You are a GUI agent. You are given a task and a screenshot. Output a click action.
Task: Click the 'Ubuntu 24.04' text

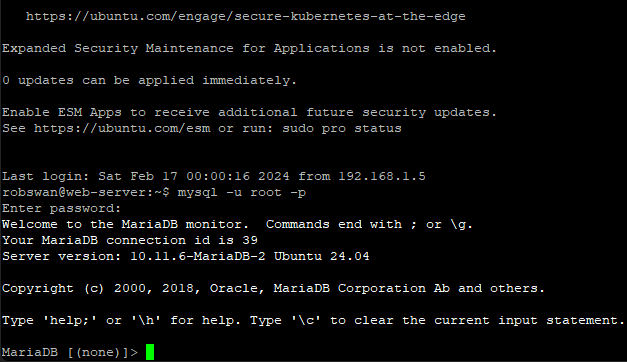point(322,256)
